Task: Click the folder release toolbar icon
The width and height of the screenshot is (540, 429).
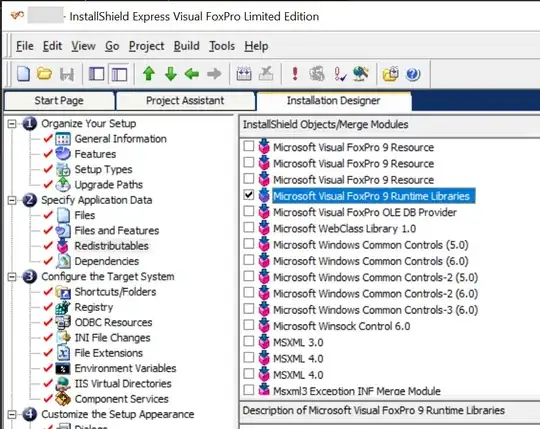Action: (391, 74)
